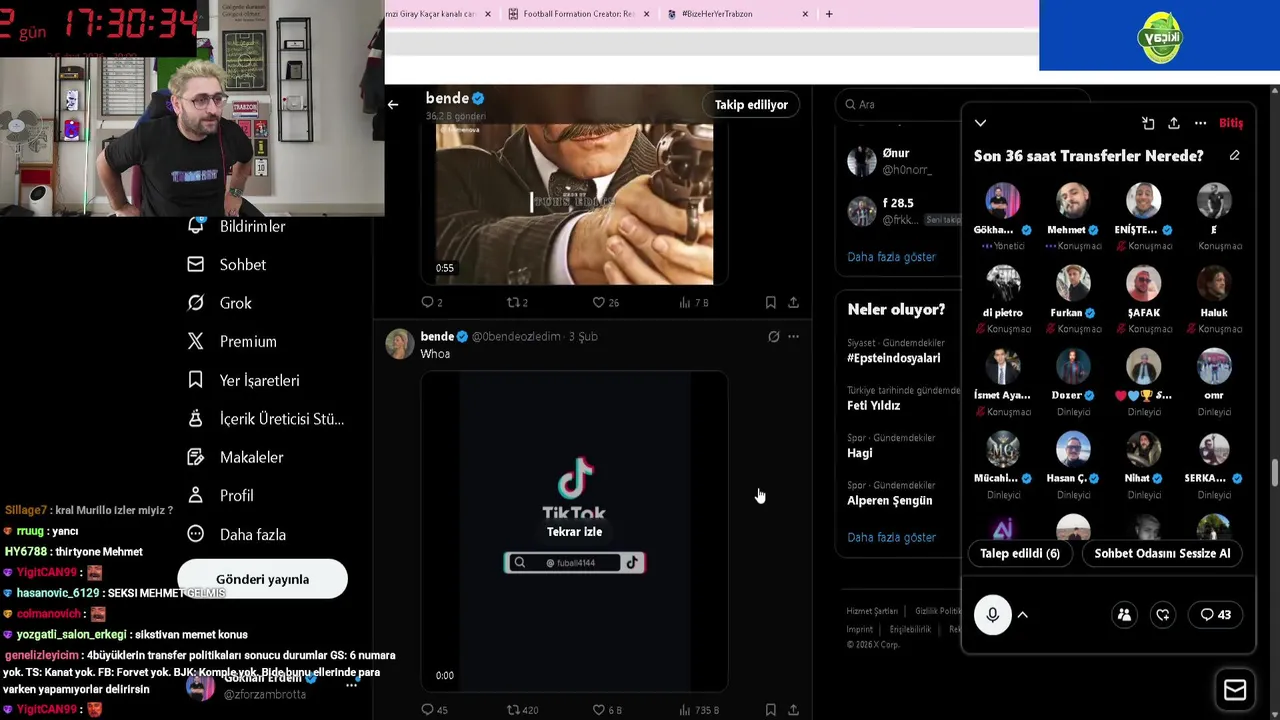Switch to the Giray Kaçar kanalı tab
Screen dimensions: 1280x720
pos(430,14)
